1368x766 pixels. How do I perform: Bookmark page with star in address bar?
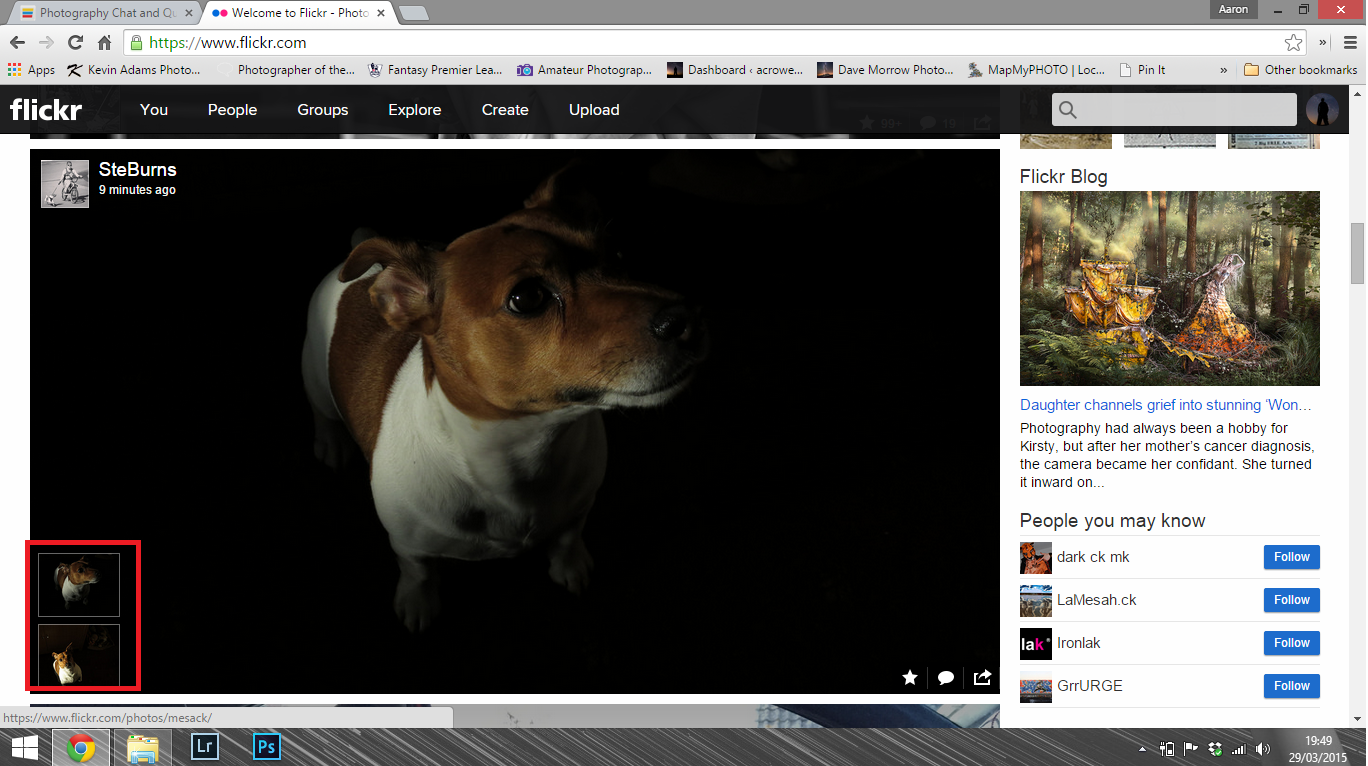click(x=1293, y=43)
